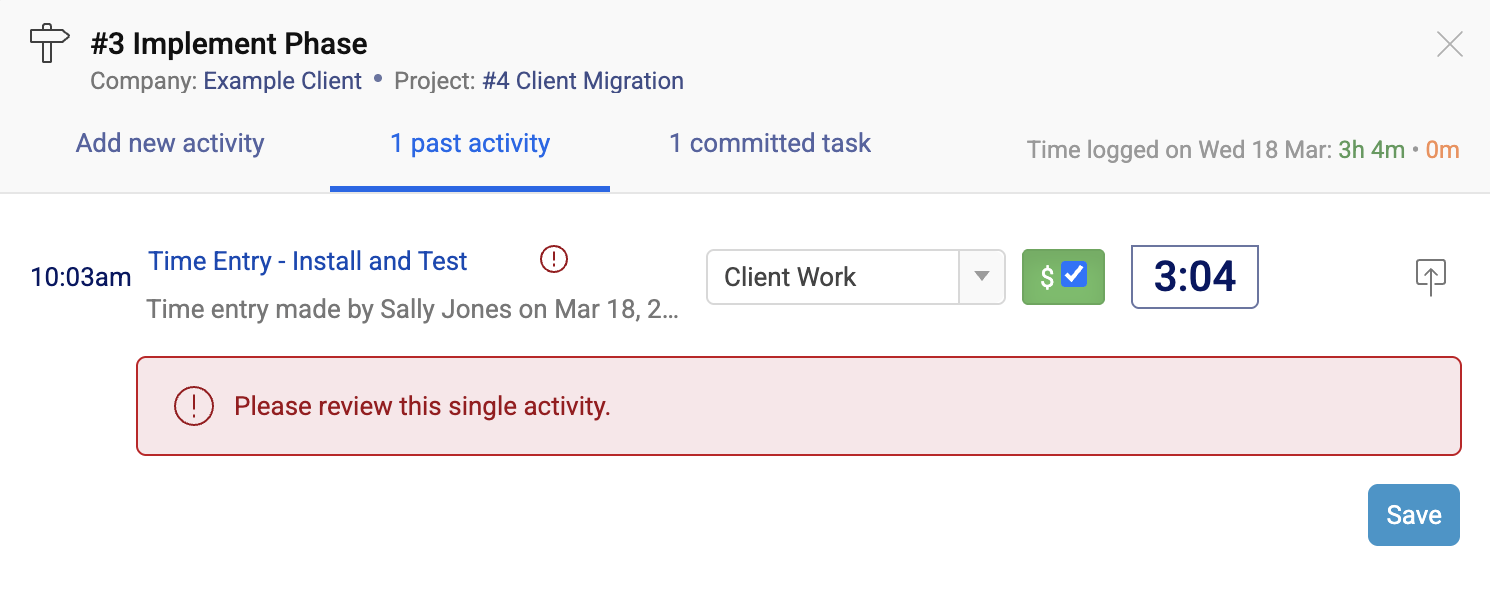This screenshot has width=1490, height=612.
Task: Click the 3:04 duration field
Action: [1194, 277]
